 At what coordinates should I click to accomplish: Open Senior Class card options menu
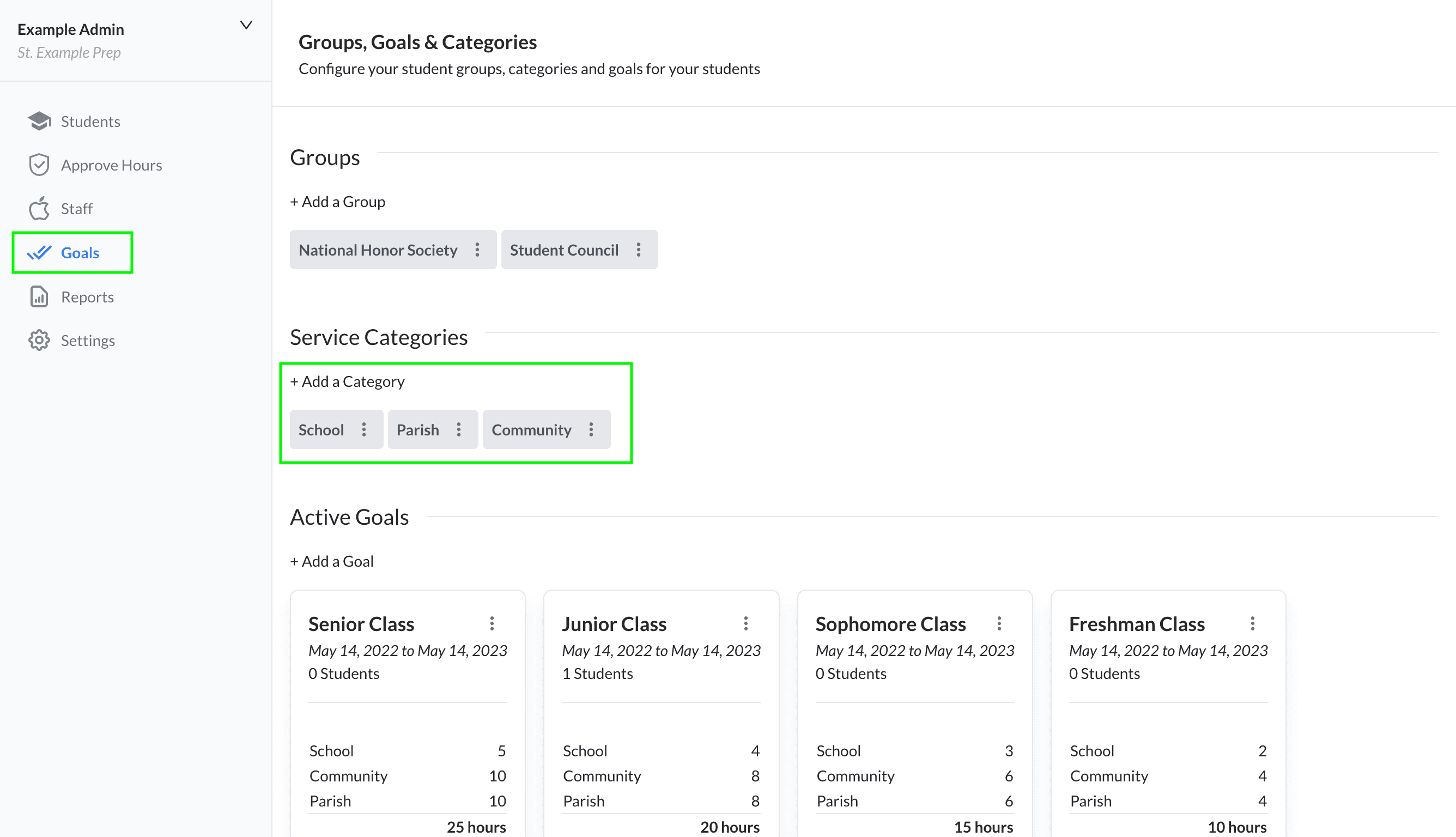492,624
